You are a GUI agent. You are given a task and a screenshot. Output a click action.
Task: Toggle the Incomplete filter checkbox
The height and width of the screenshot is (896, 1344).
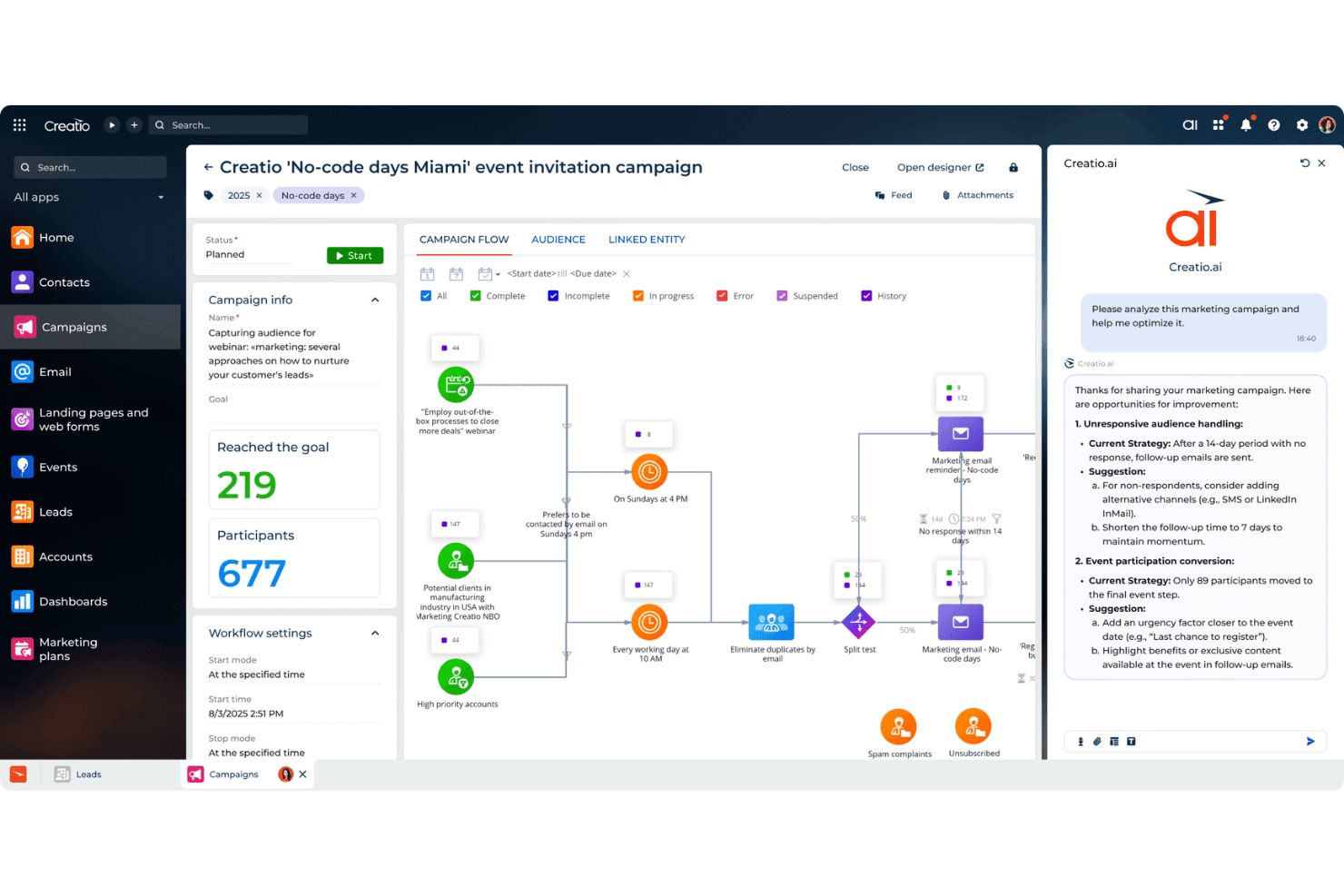click(553, 296)
